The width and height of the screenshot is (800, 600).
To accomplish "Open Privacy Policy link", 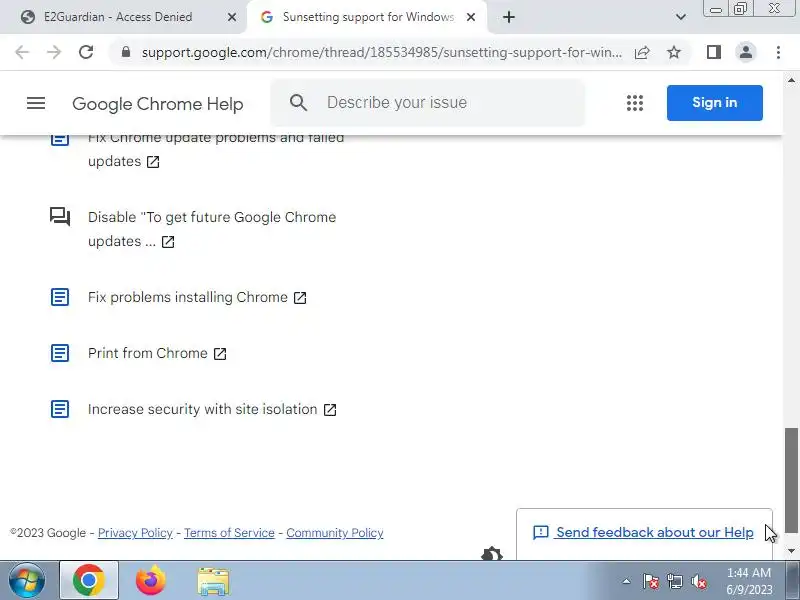I will 135,533.
